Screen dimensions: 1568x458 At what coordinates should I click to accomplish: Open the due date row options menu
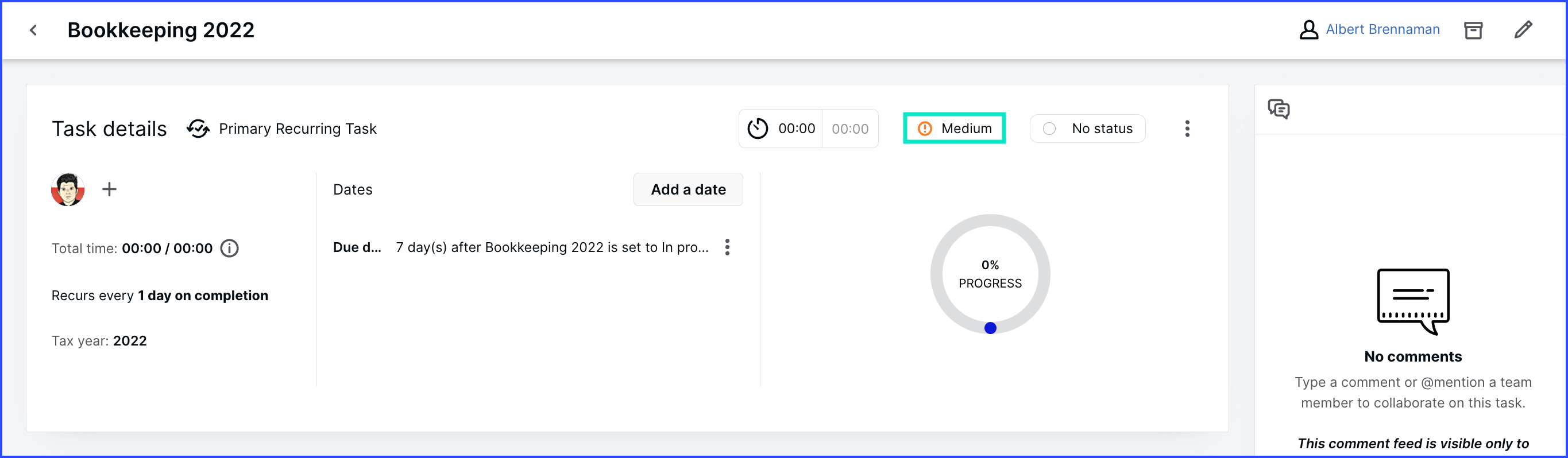[x=727, y=247]
